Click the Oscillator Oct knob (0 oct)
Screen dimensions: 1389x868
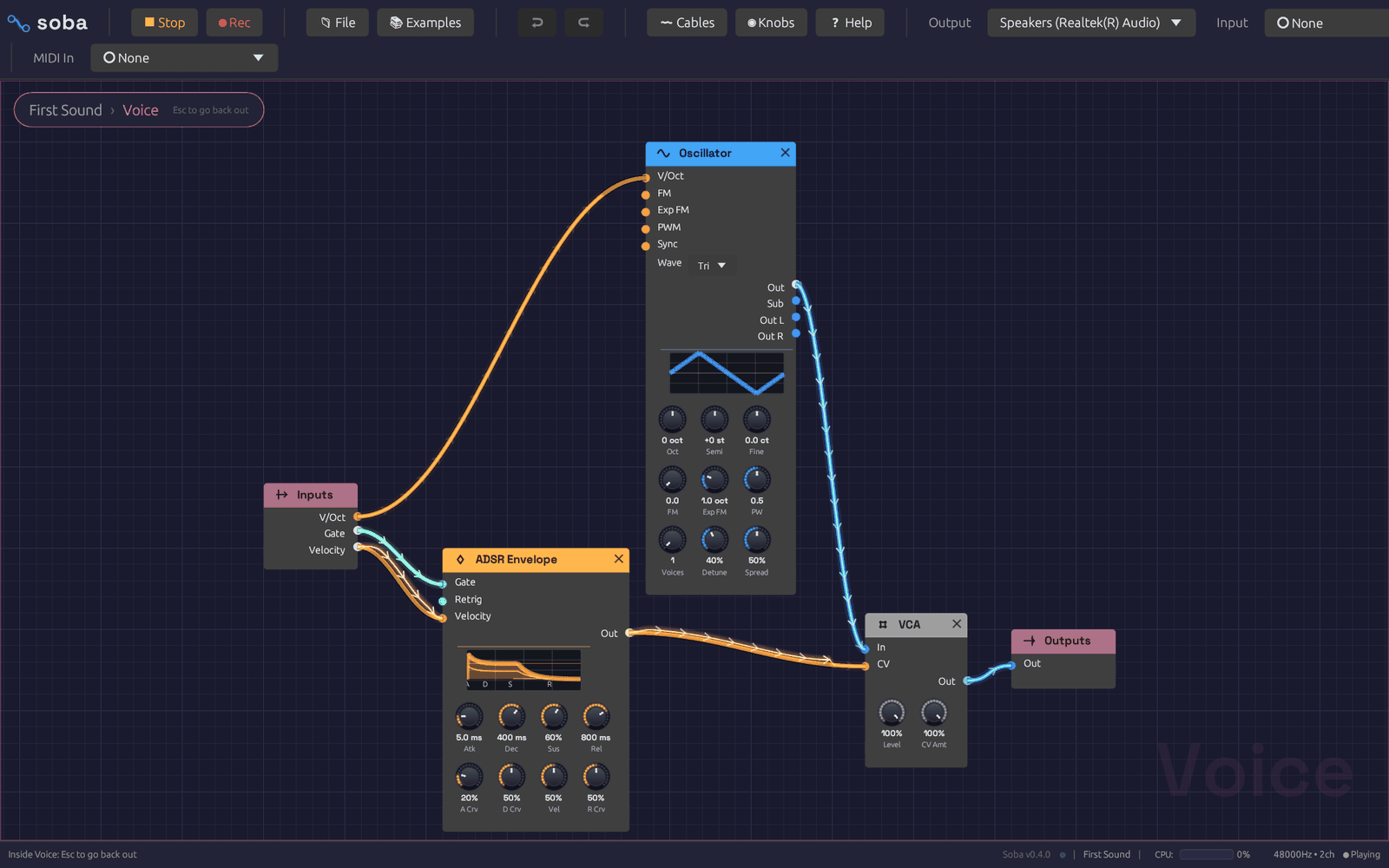pyautogui.click(x=672, y=419)
